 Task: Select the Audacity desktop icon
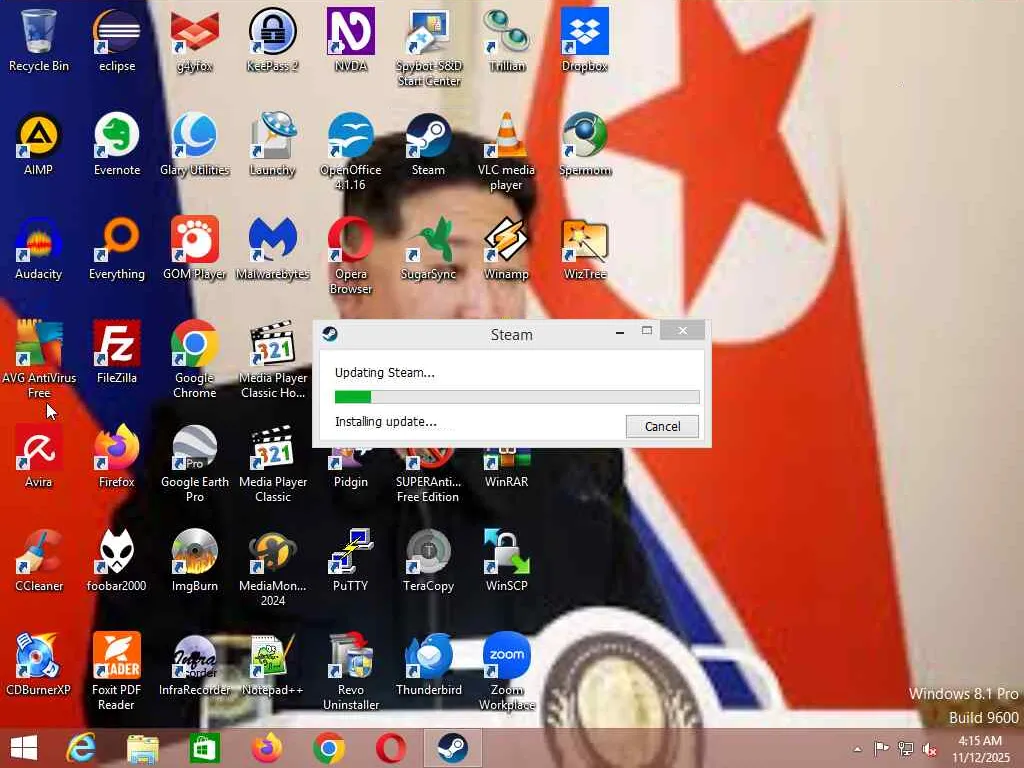point(39,249)
